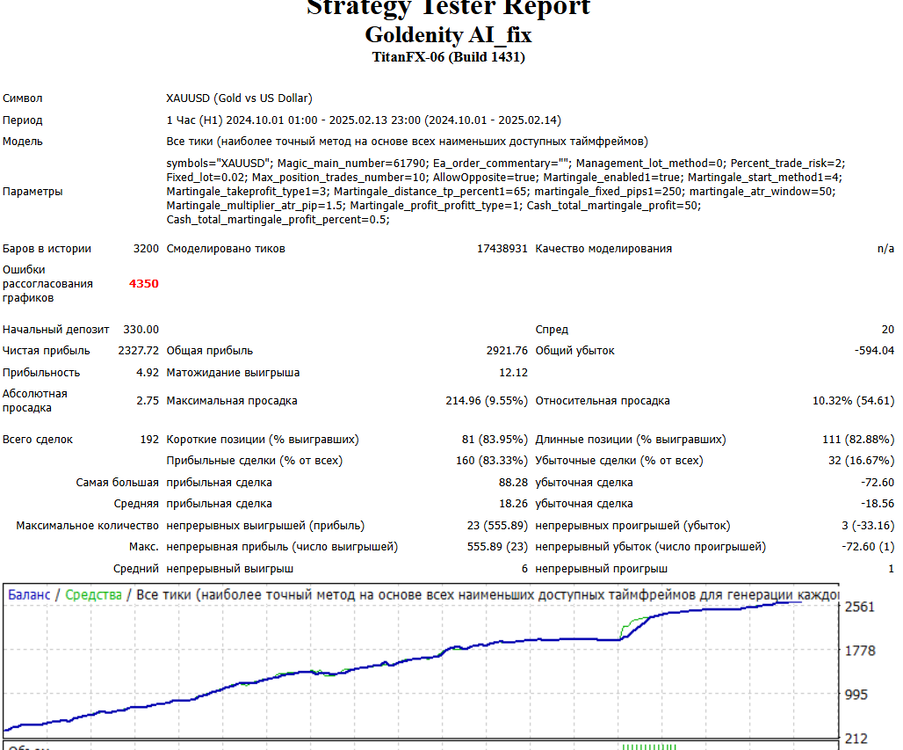Click the Чистая прибыль value 2327.72

[138, 350]
